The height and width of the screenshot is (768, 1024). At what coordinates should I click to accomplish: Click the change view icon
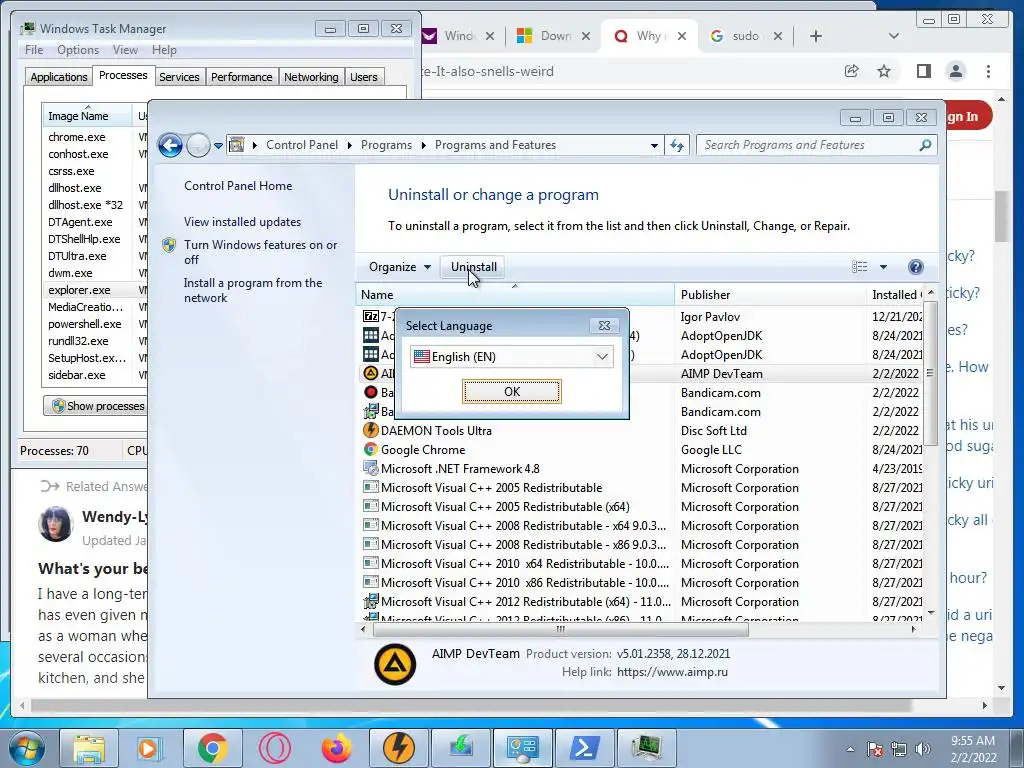(860, 266)
